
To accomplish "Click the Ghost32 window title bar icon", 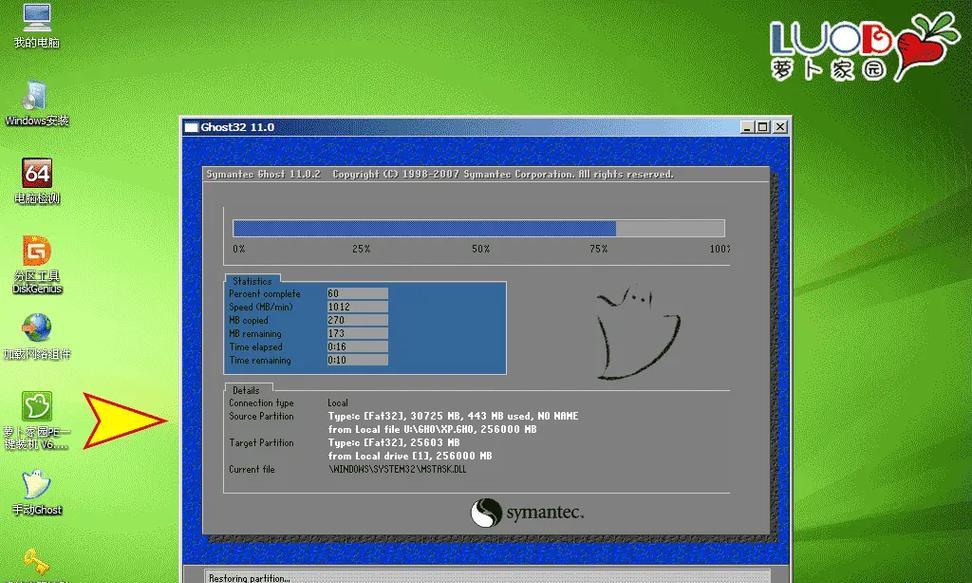I will [192, 127].
